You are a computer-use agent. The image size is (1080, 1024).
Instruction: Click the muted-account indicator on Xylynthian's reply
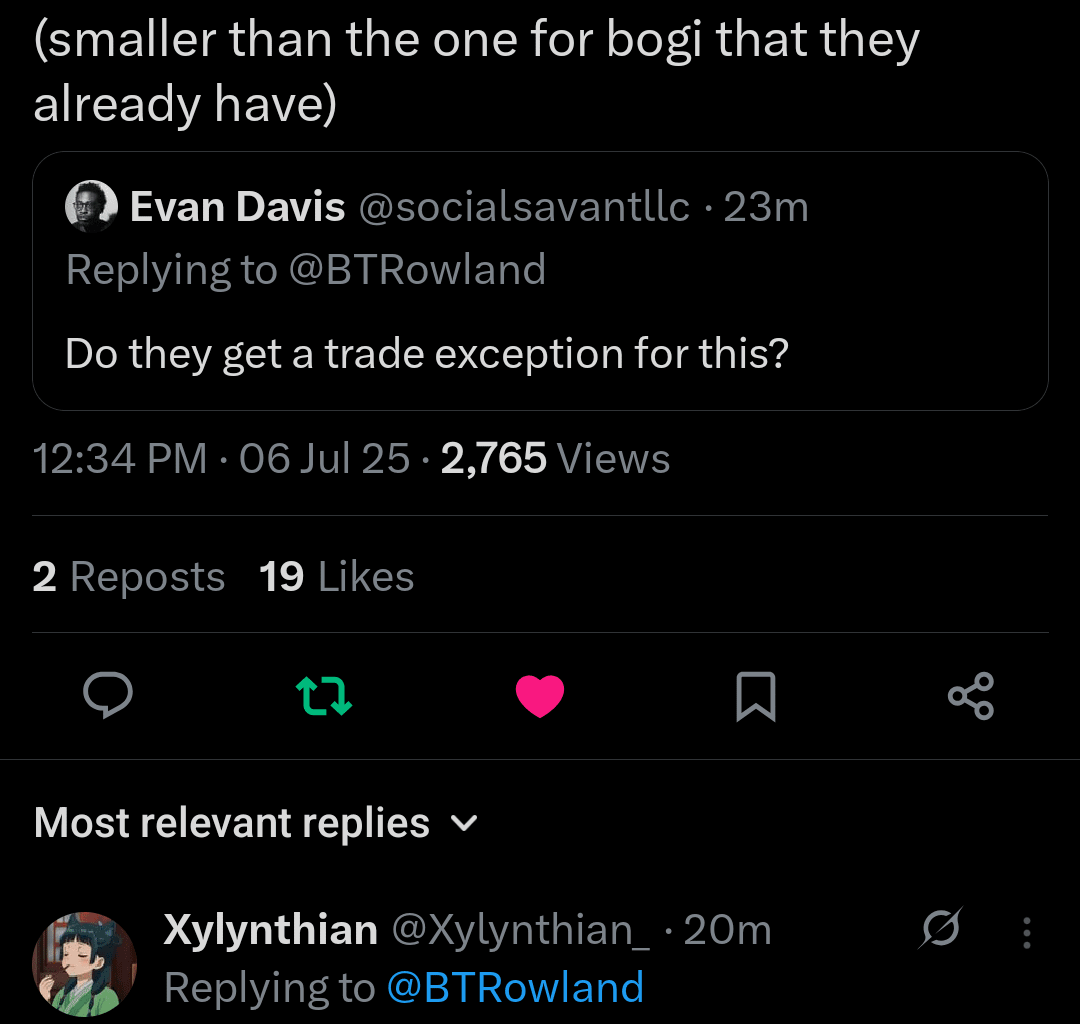(941, 928)
